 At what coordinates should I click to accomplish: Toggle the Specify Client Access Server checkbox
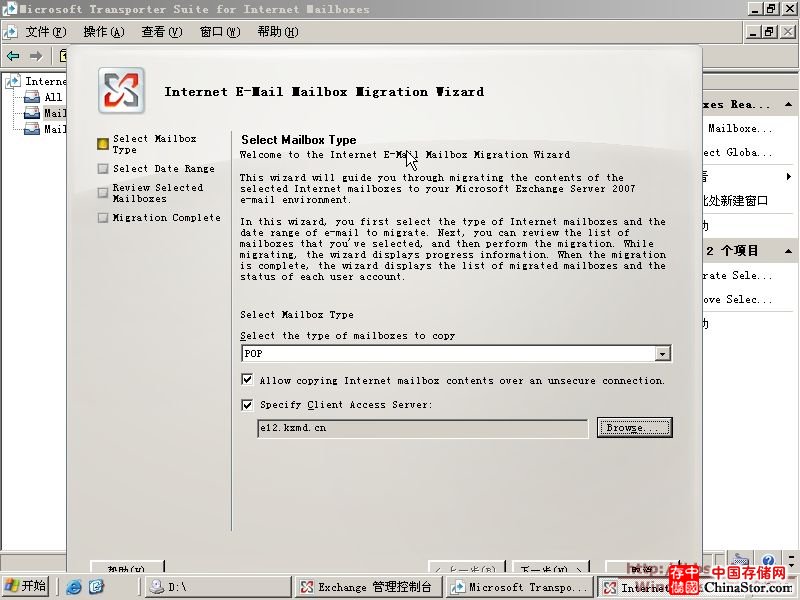coord(247,405)
